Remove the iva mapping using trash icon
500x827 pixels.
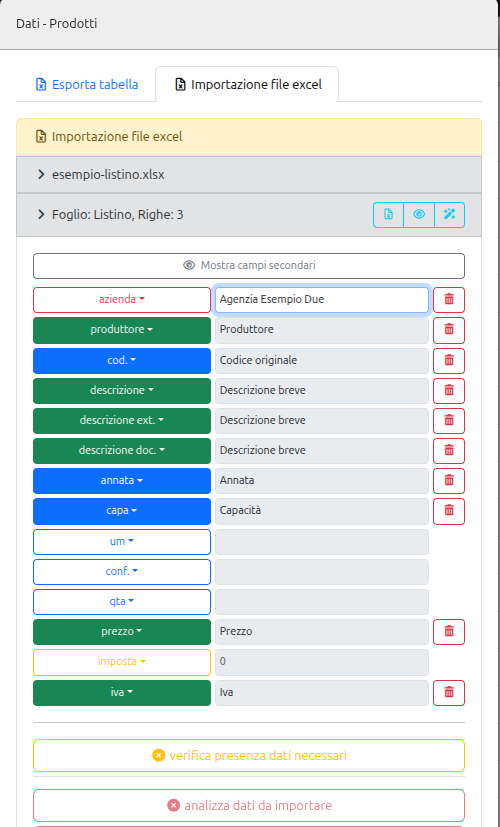point(449,693)
